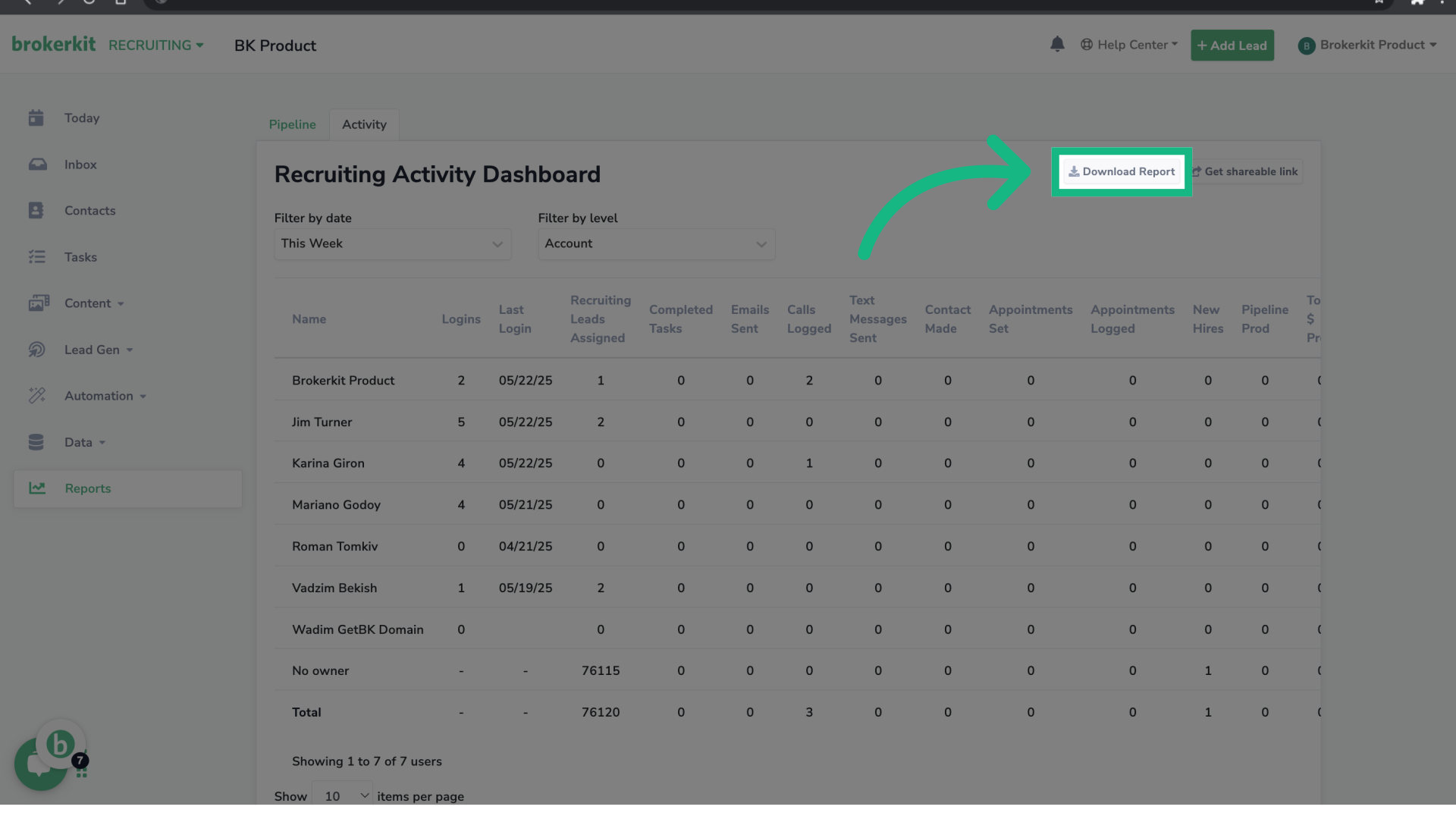
Task: Expand the Lead Gen sidebar submenu
Action: pos(99,350)
